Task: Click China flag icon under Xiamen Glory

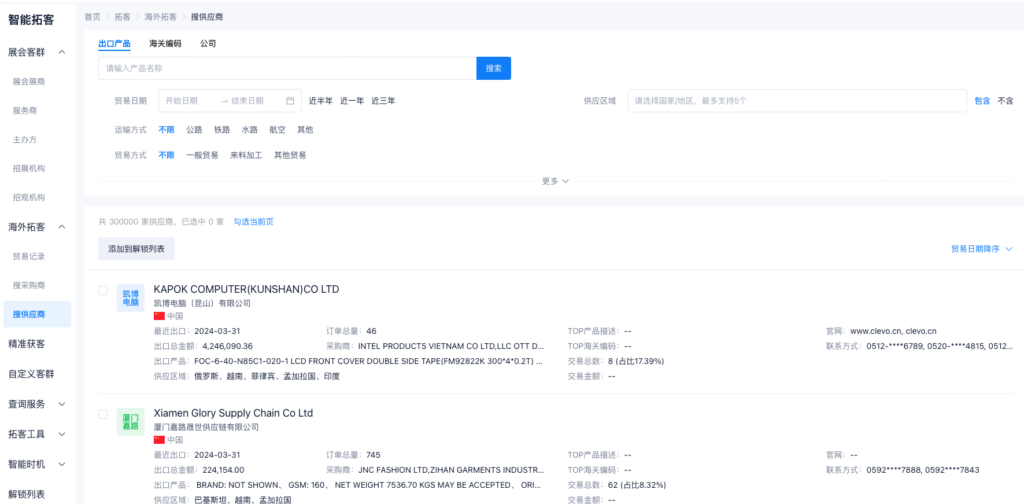Action: click(159, 440)
